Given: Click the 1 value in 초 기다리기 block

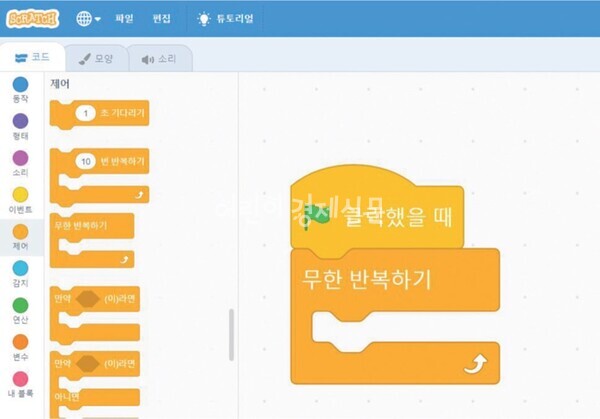Looking at the screenshot, I should [85, 113].
